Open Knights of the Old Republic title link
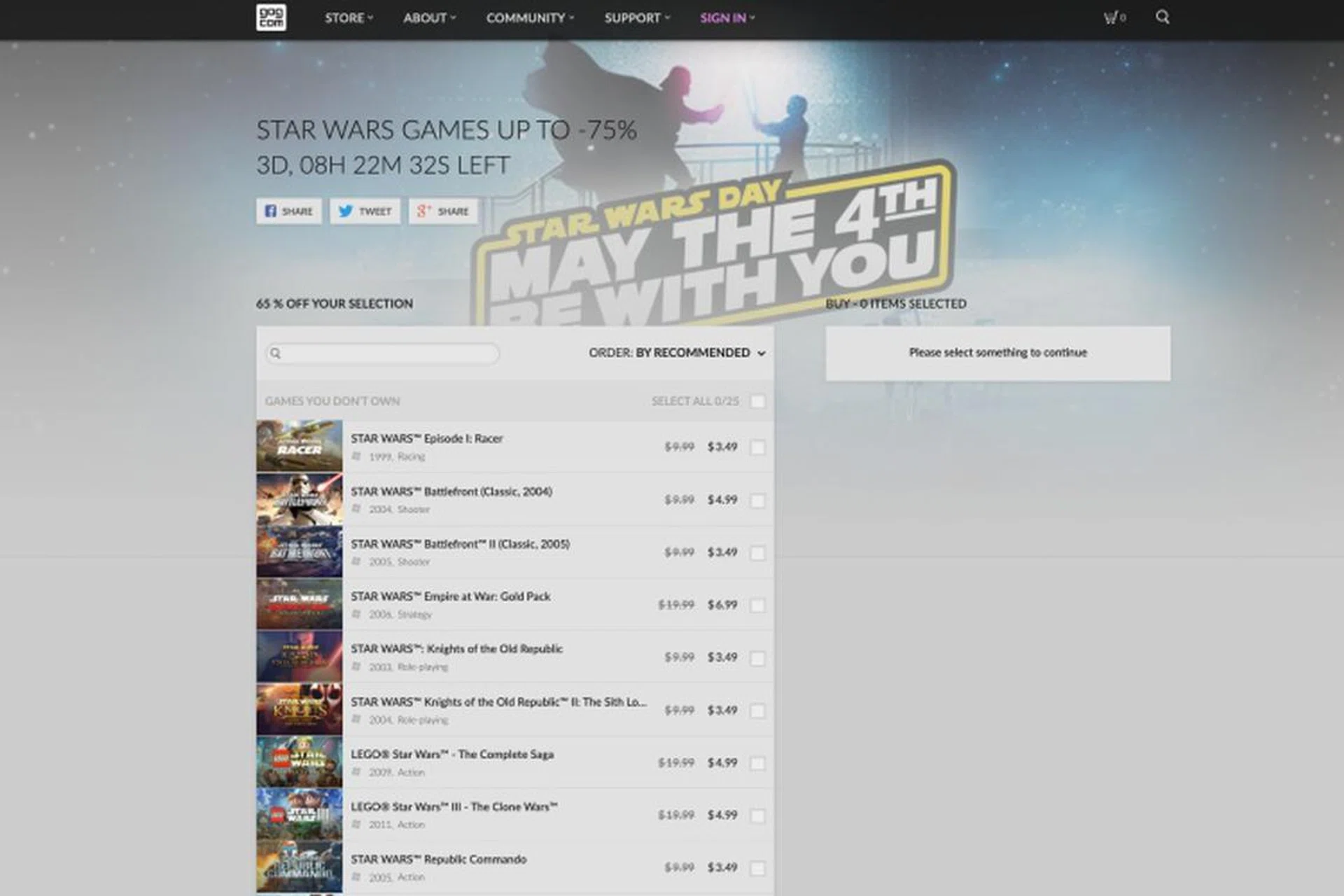The height and width of the screenshot is (896, 1344). (456, 649)
